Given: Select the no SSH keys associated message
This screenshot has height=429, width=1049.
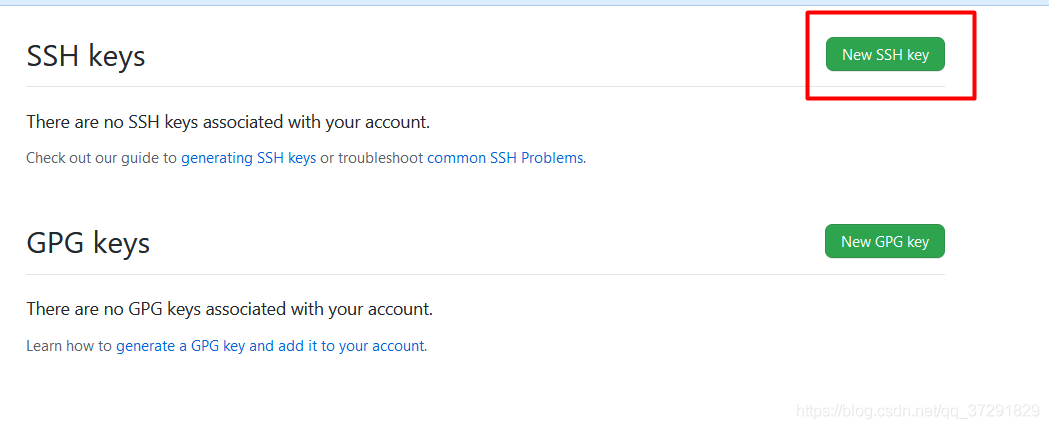Looking at the screenshot, I should click(227, 122).
